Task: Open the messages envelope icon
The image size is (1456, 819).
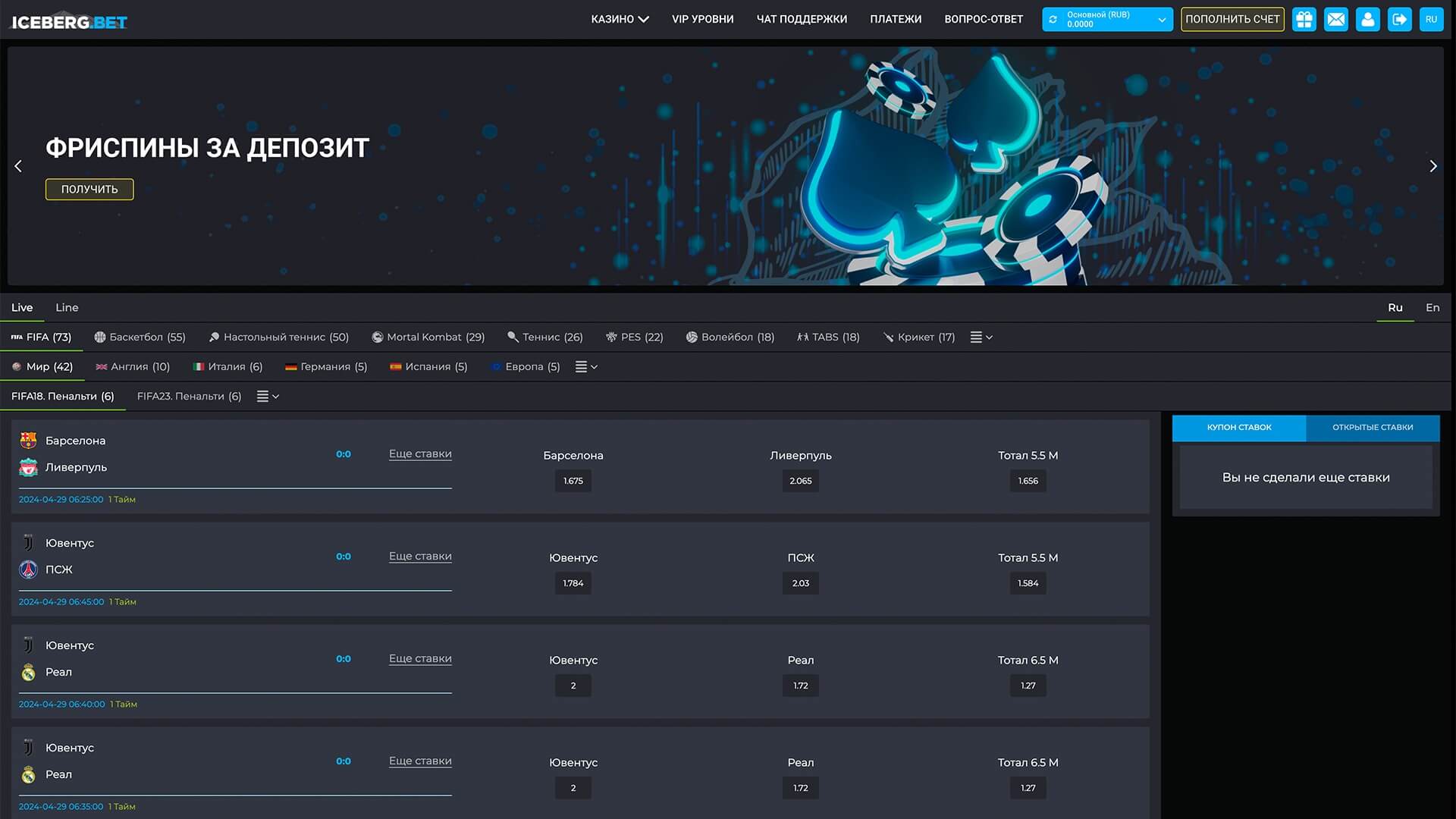Action: (x=1336, y=20)
